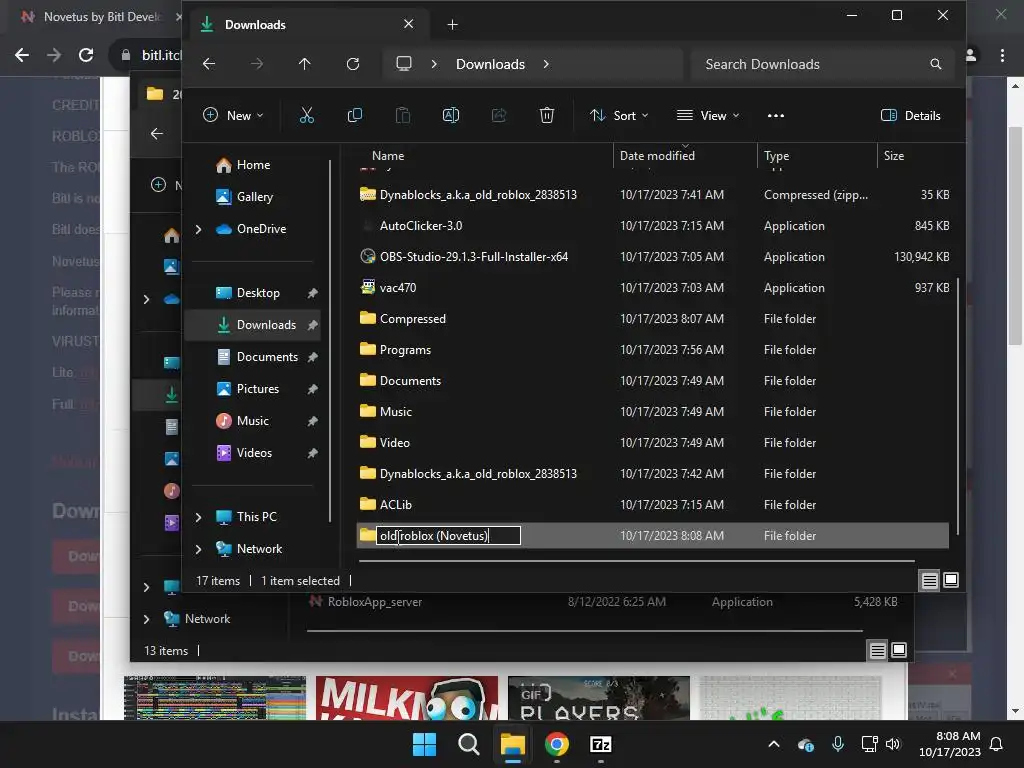Click chevron before Downloads in address bar
This screenshot has height=768, width=1024.
434,64
